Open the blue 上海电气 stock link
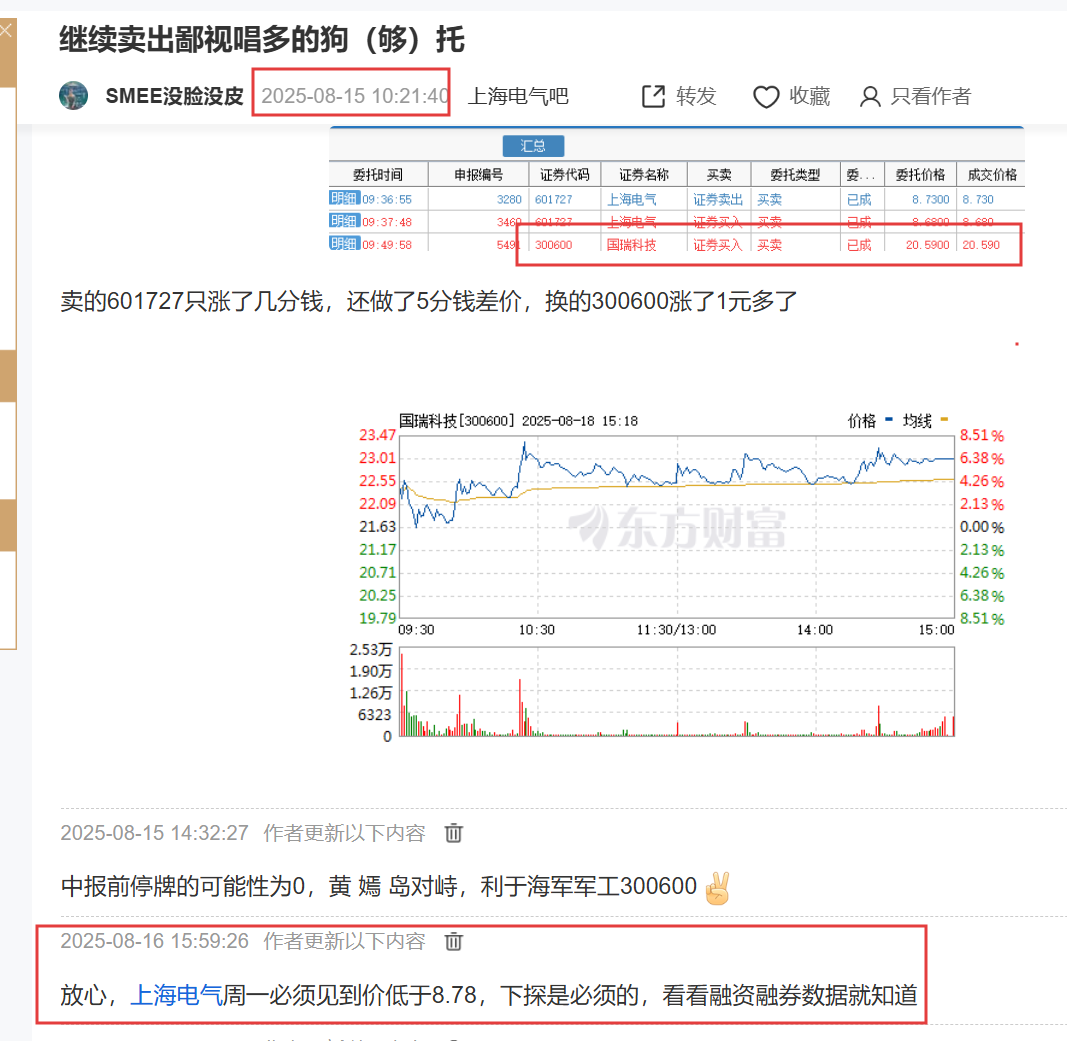The image size is (1067, 1041). [x=176, y=995]
